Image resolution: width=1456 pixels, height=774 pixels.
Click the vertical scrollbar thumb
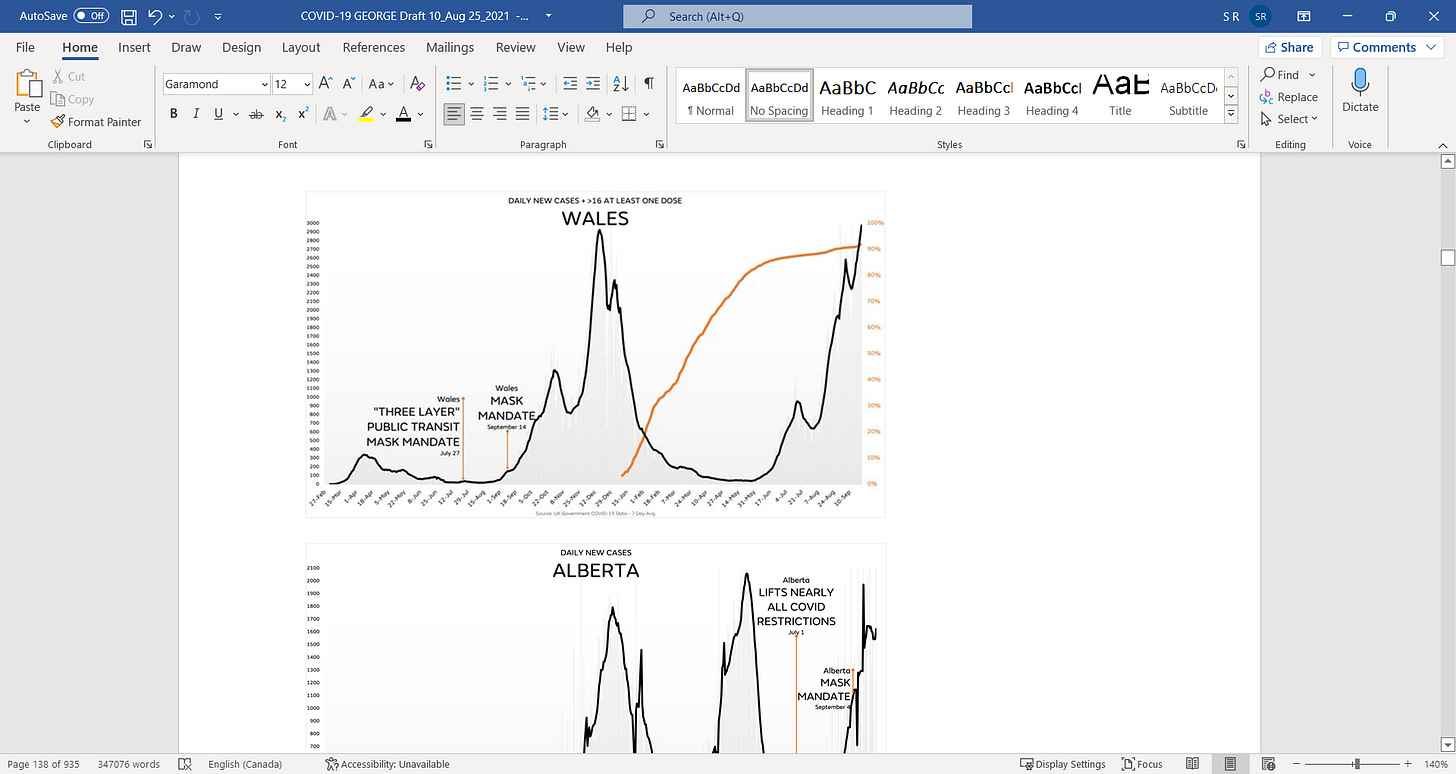(x=1447, y=258)
